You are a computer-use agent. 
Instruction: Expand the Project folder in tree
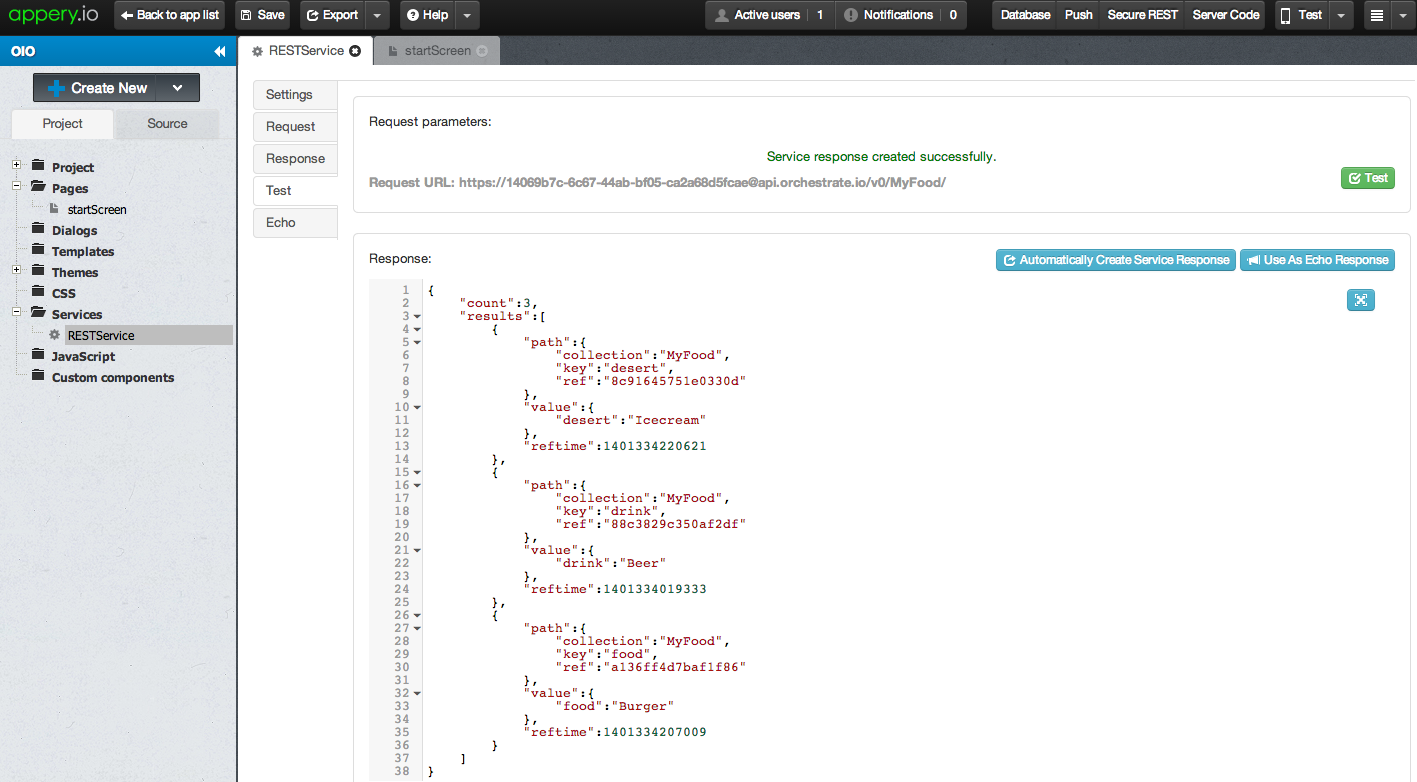17,165
